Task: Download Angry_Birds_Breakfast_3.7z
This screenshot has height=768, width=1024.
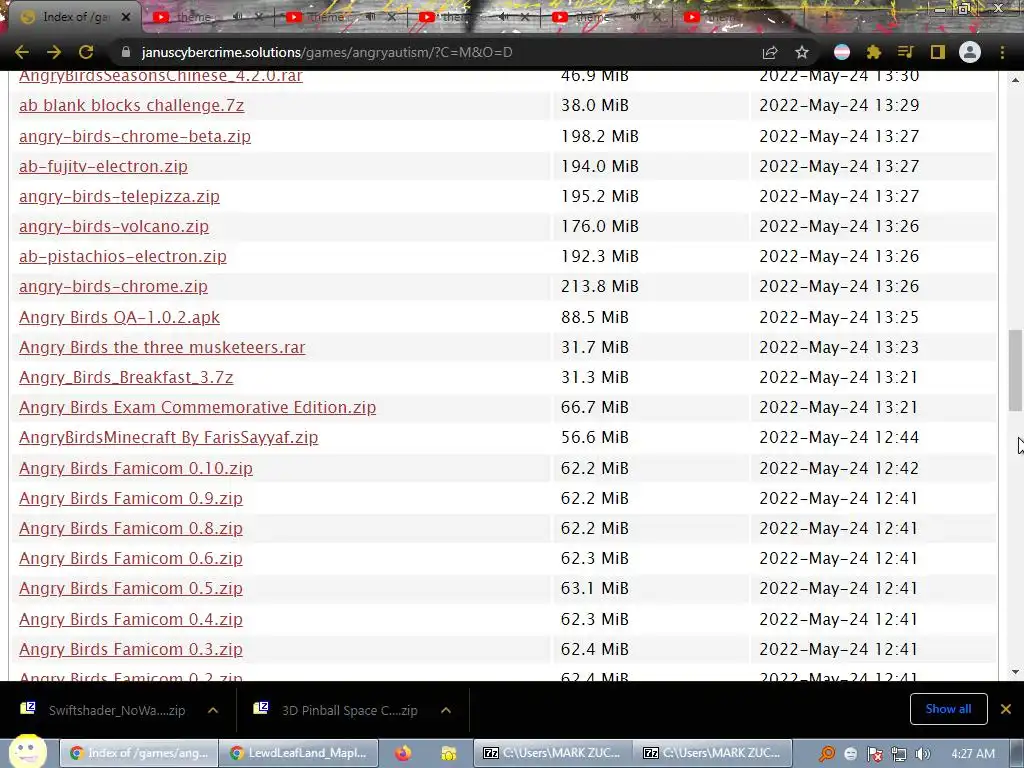Action: 126,377
